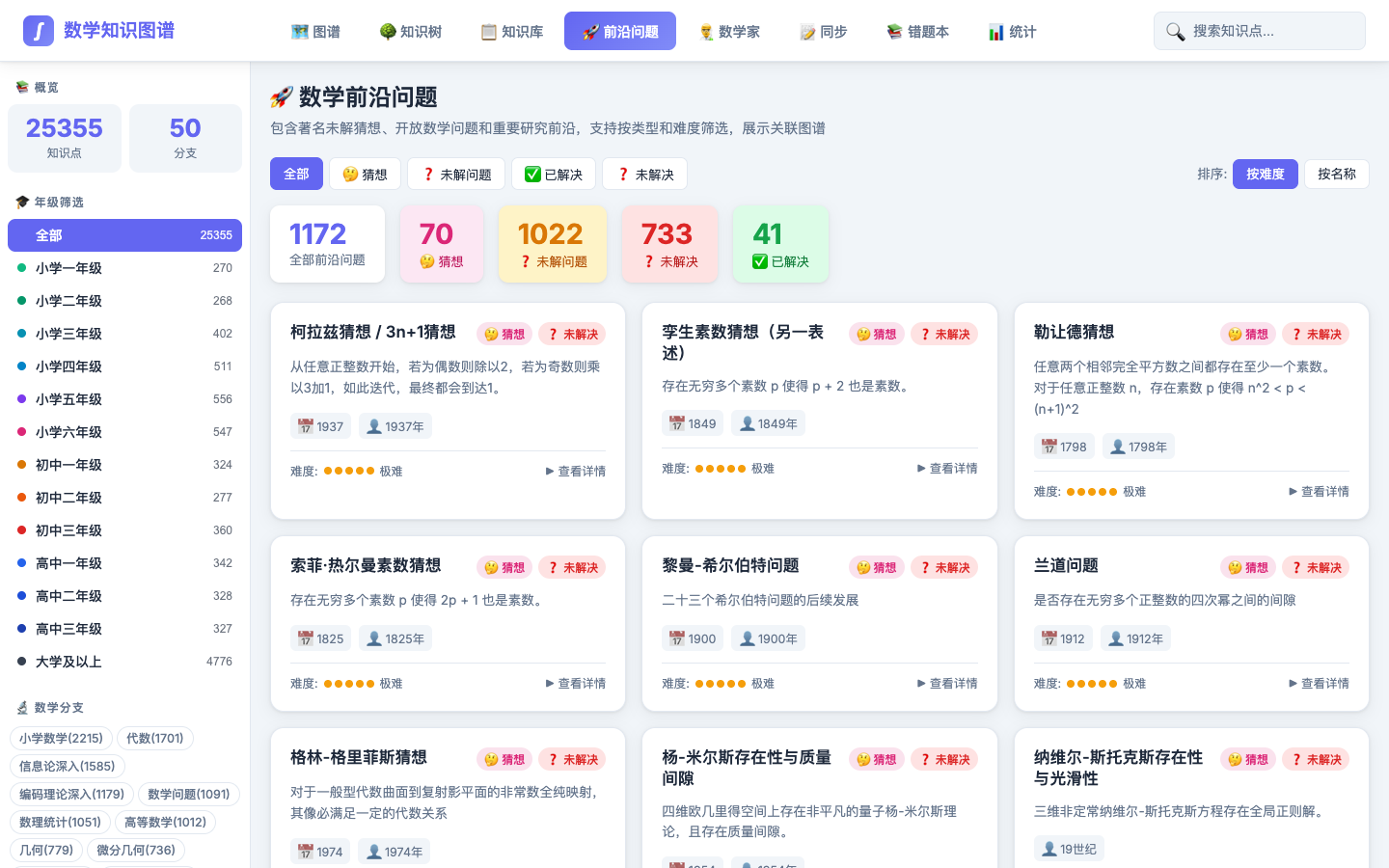Filter by 未解决 chip
This screenshot has height=868, width=1389.
pos(644,174)
